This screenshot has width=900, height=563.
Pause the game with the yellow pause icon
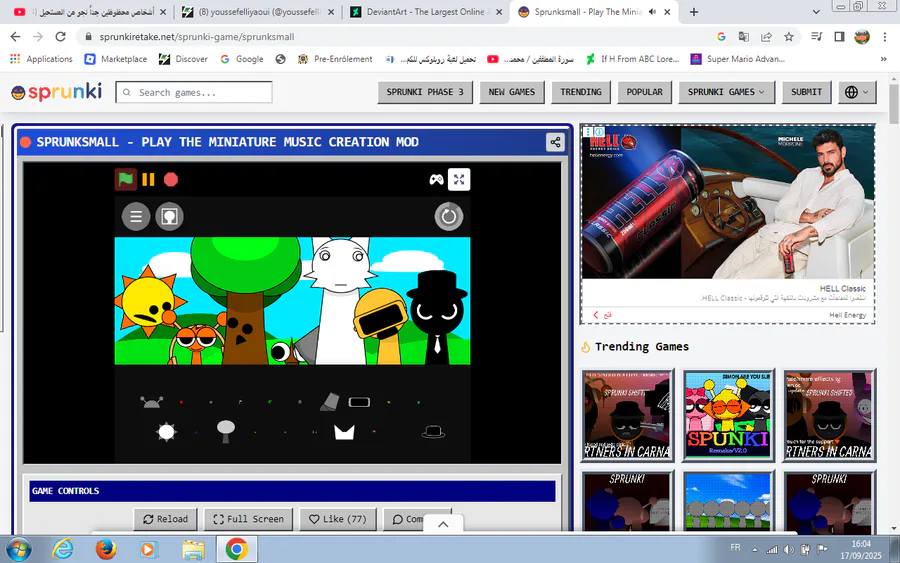148,180
